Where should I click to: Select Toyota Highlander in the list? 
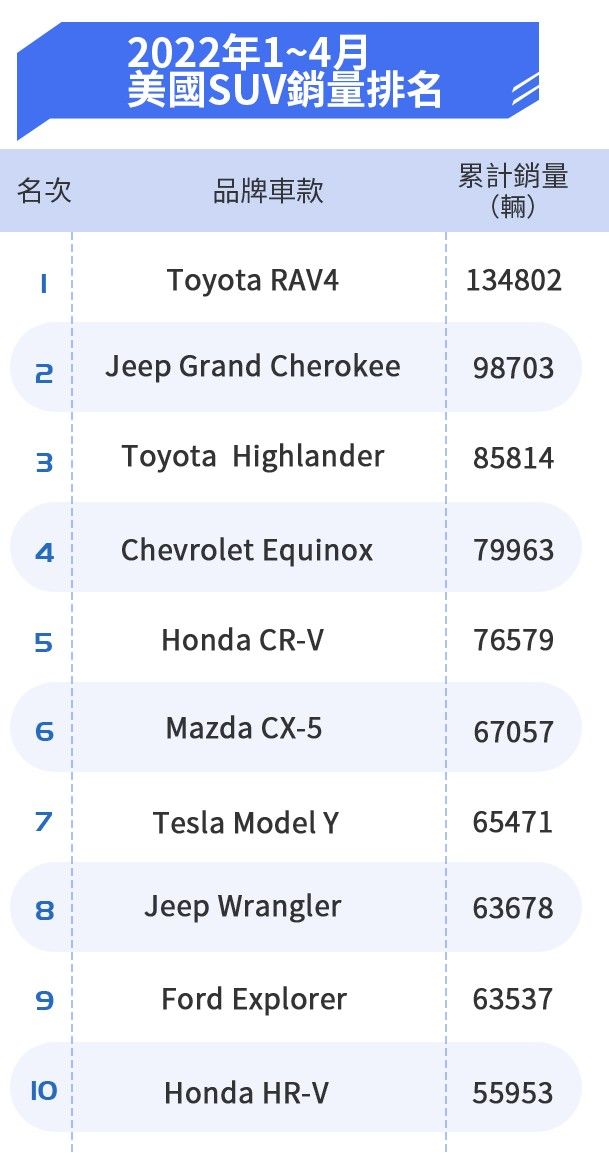pyautogui.click(x=253, y=457)
